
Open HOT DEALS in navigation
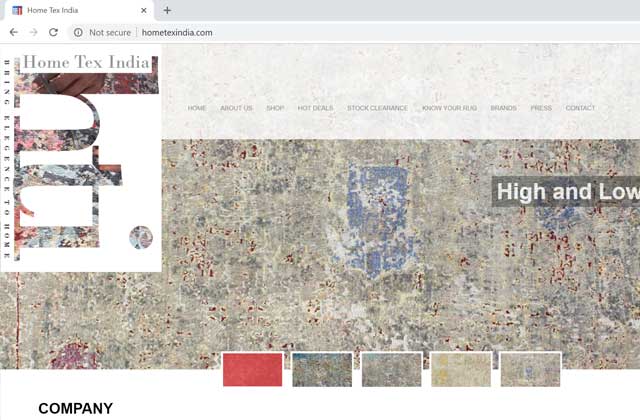pos(315,108)
